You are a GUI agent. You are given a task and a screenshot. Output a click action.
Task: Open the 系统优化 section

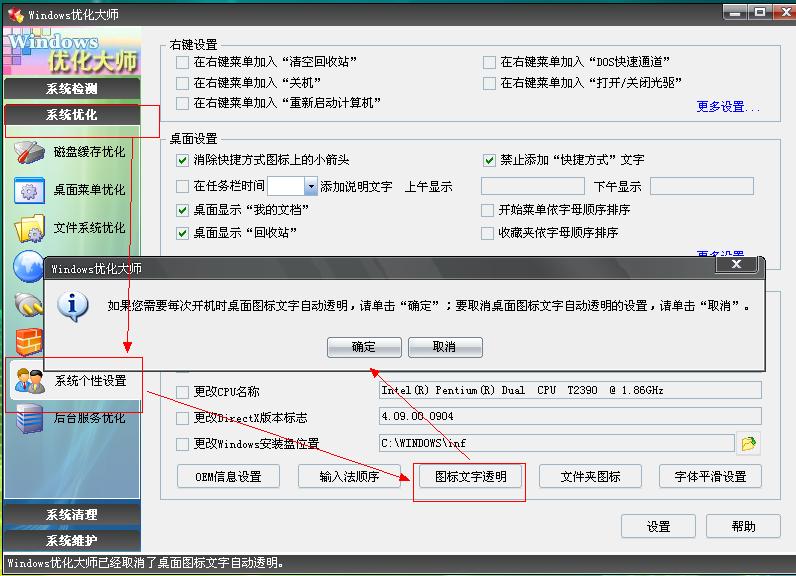pos(72,115)
